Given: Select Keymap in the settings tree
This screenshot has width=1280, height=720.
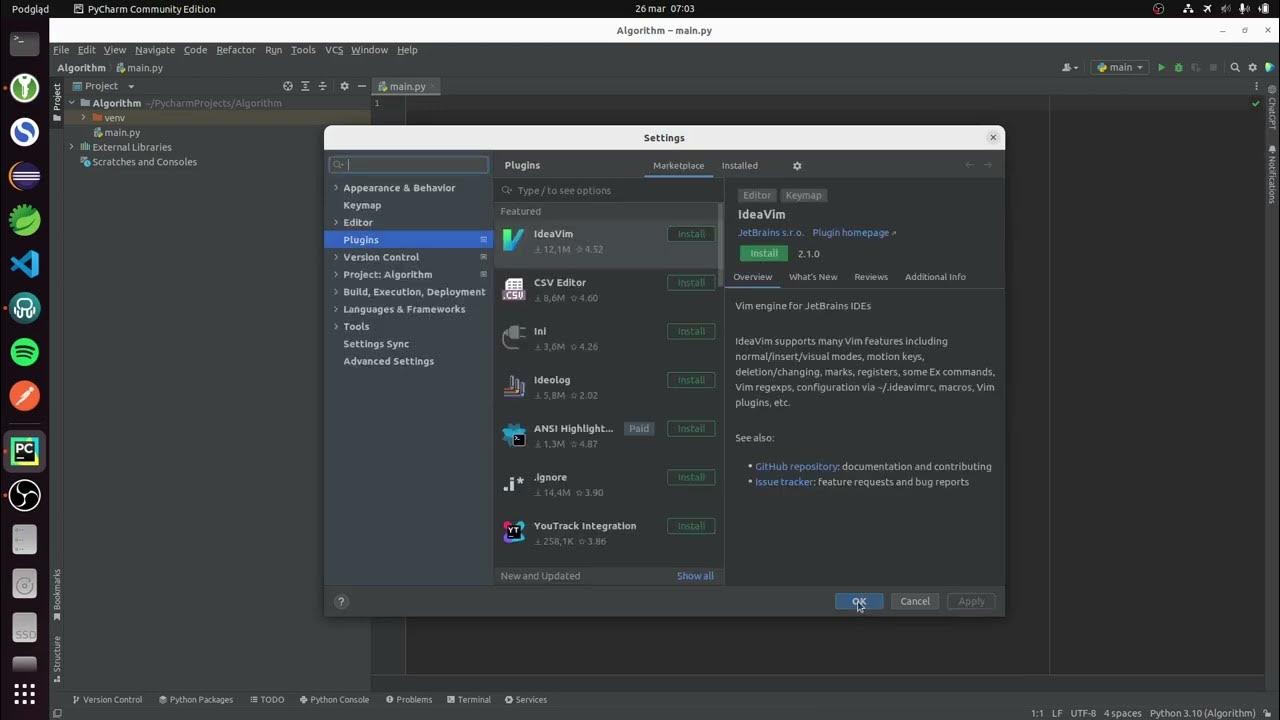Looking at the screenshot, I should [362, 205].
